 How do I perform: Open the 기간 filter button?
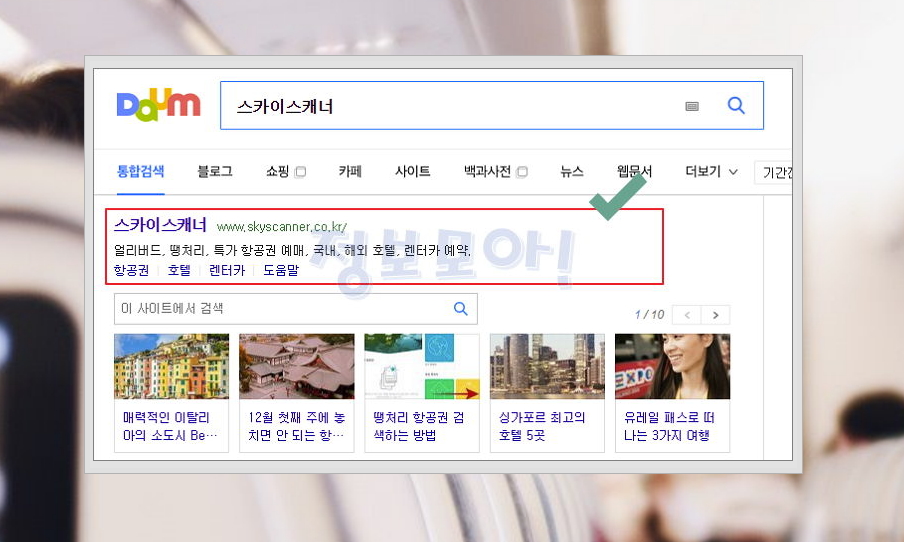pyautogui.click(x=774, y=172)
